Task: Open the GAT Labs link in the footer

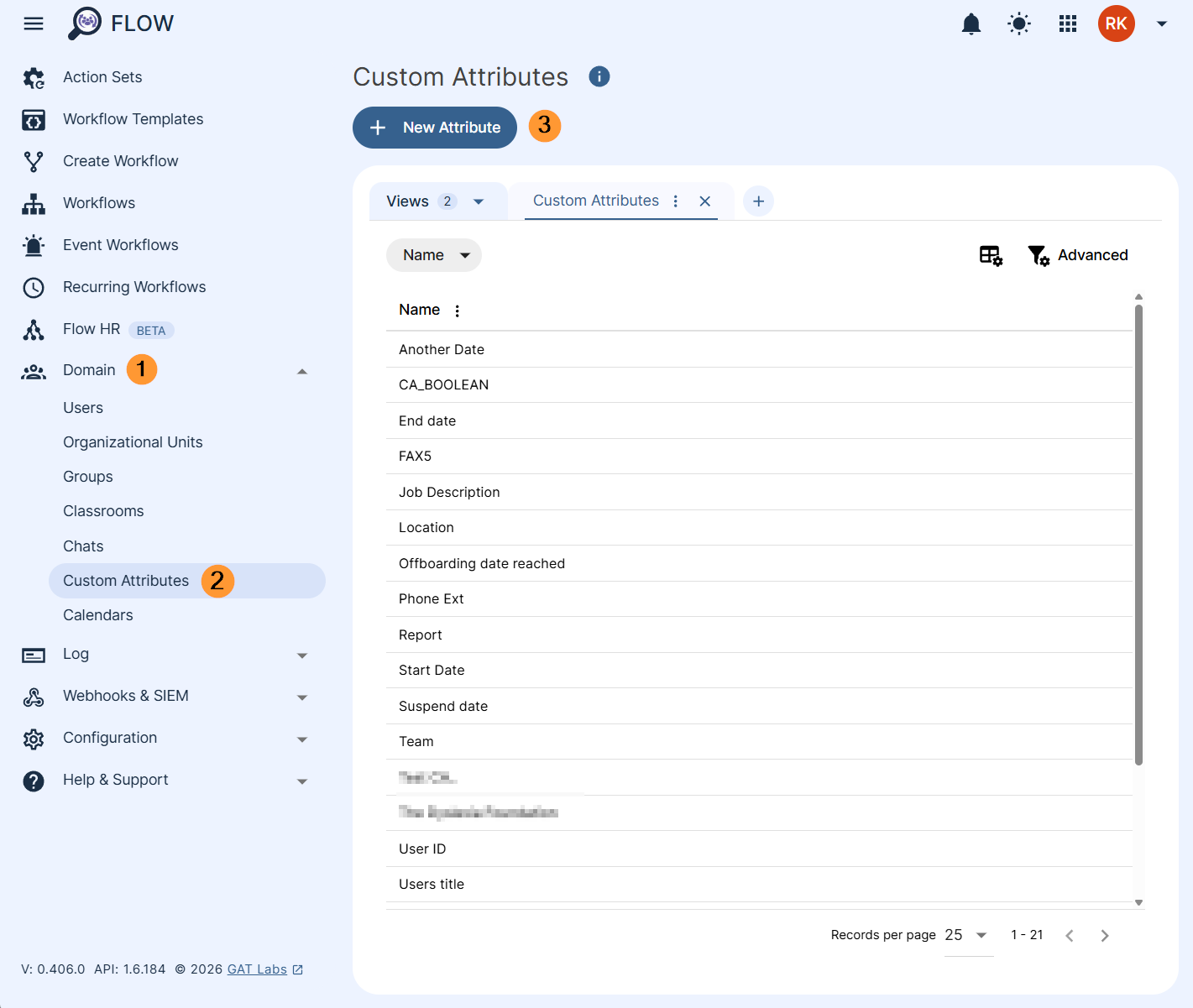Action: (257, 969)
